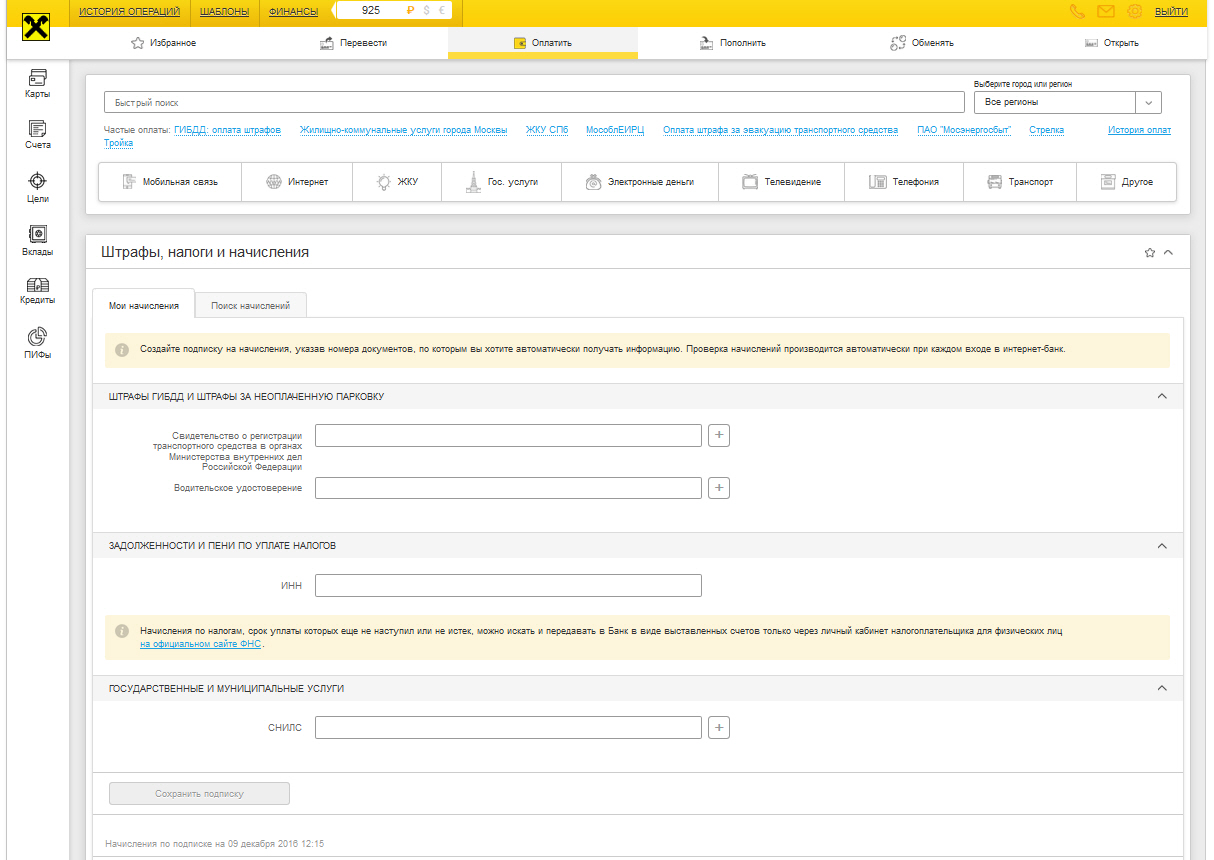1214x860 pixels.
Task: Add another СНИЛС field
Action: (719, 728)
